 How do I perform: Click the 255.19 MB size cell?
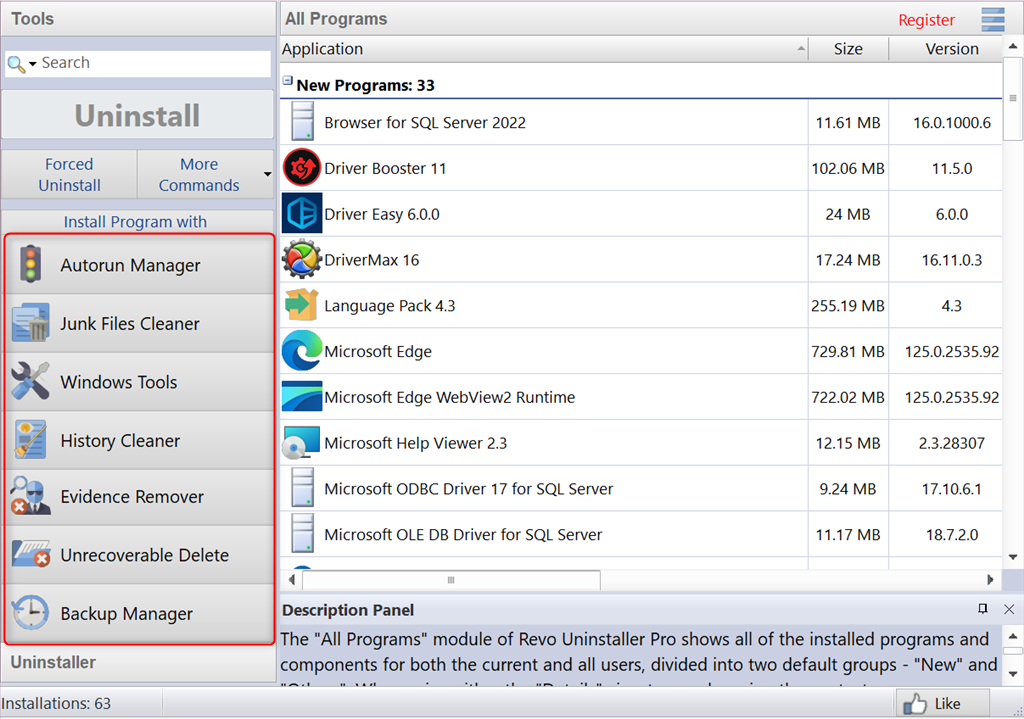848,306
